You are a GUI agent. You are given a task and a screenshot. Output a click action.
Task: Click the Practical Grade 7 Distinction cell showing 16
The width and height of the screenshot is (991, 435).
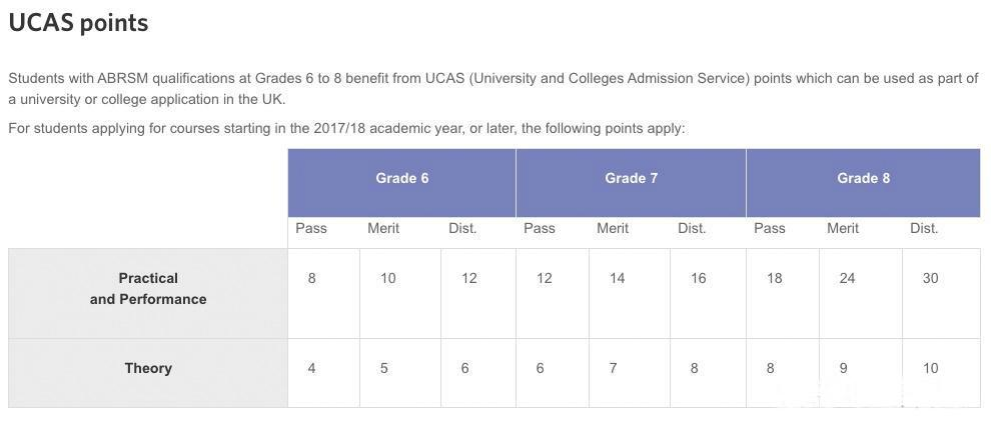click(x=698, y=278)
